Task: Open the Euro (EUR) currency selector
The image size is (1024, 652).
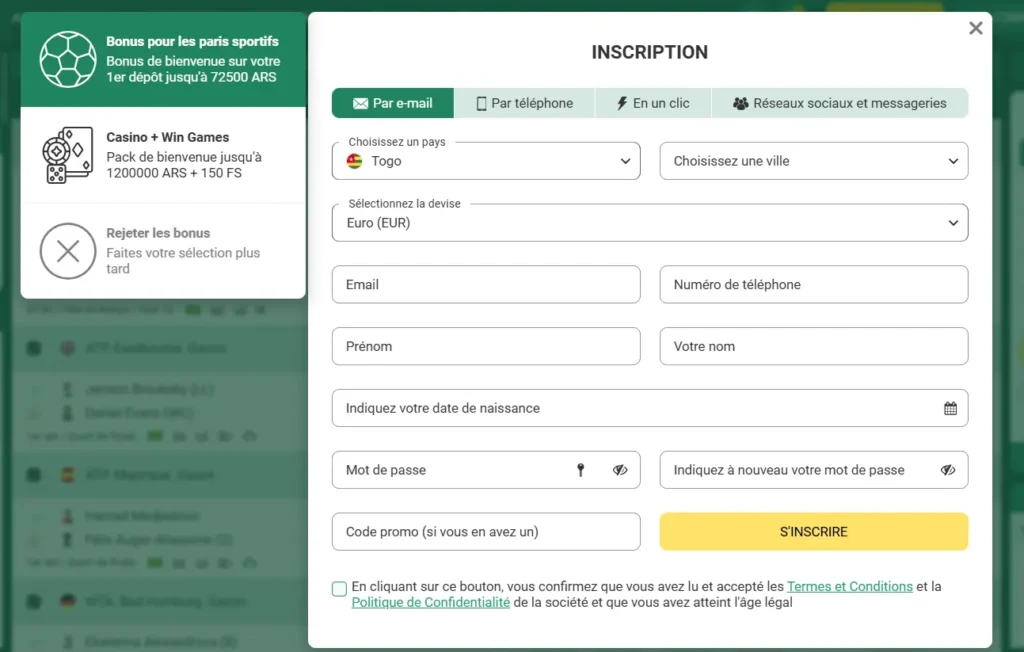Action: pos(650,223)
